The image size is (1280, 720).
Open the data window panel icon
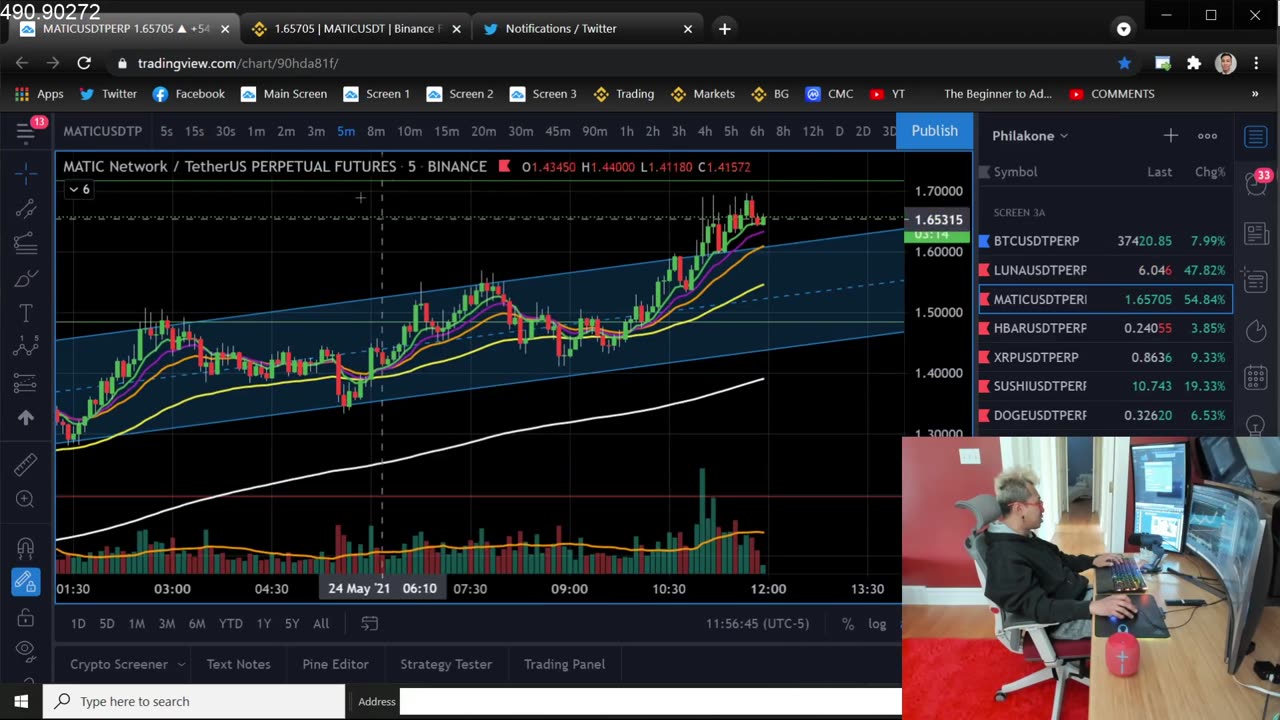click(1256, 280)
